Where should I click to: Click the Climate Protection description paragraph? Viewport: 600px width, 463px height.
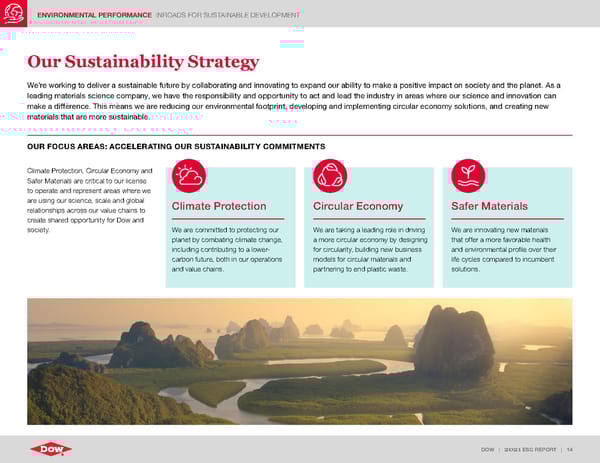tap(228, 249)
